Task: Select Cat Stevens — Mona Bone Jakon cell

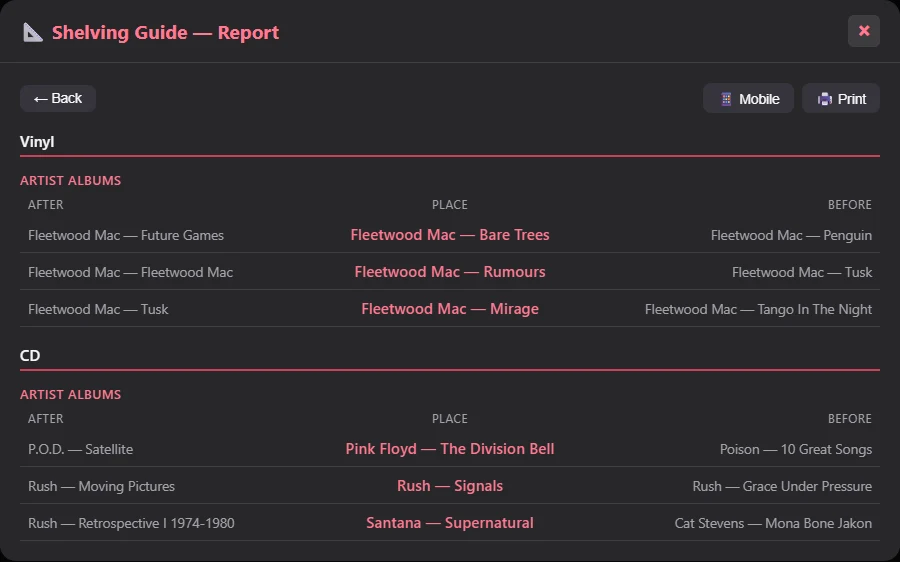Action: tap(773, 524)
